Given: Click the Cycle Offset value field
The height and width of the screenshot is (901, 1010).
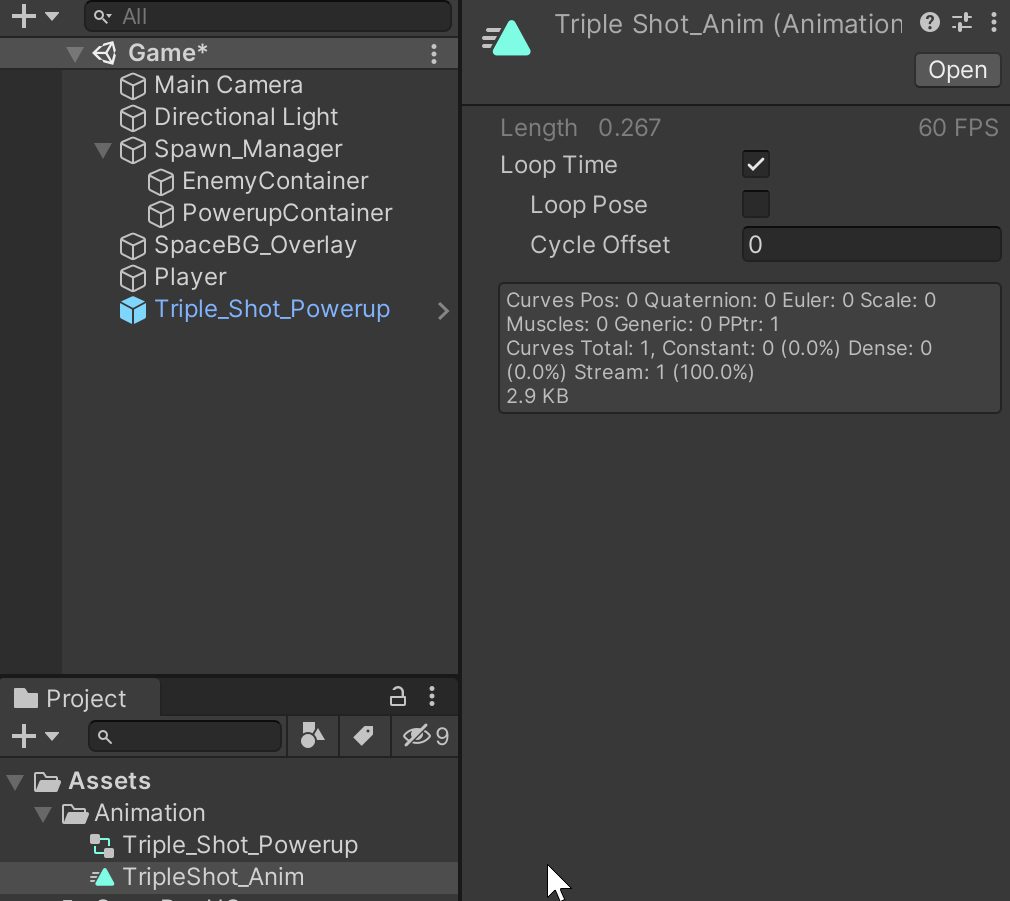Looking at the screenshot, I should click(872, 244).
